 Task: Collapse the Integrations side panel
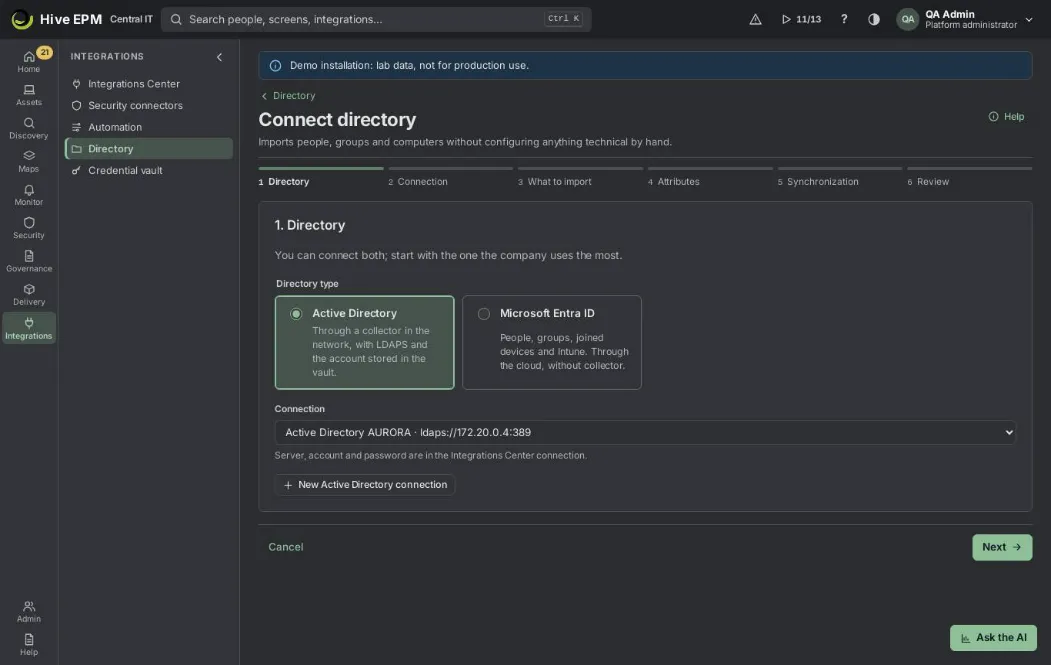(x=219, y=57)
